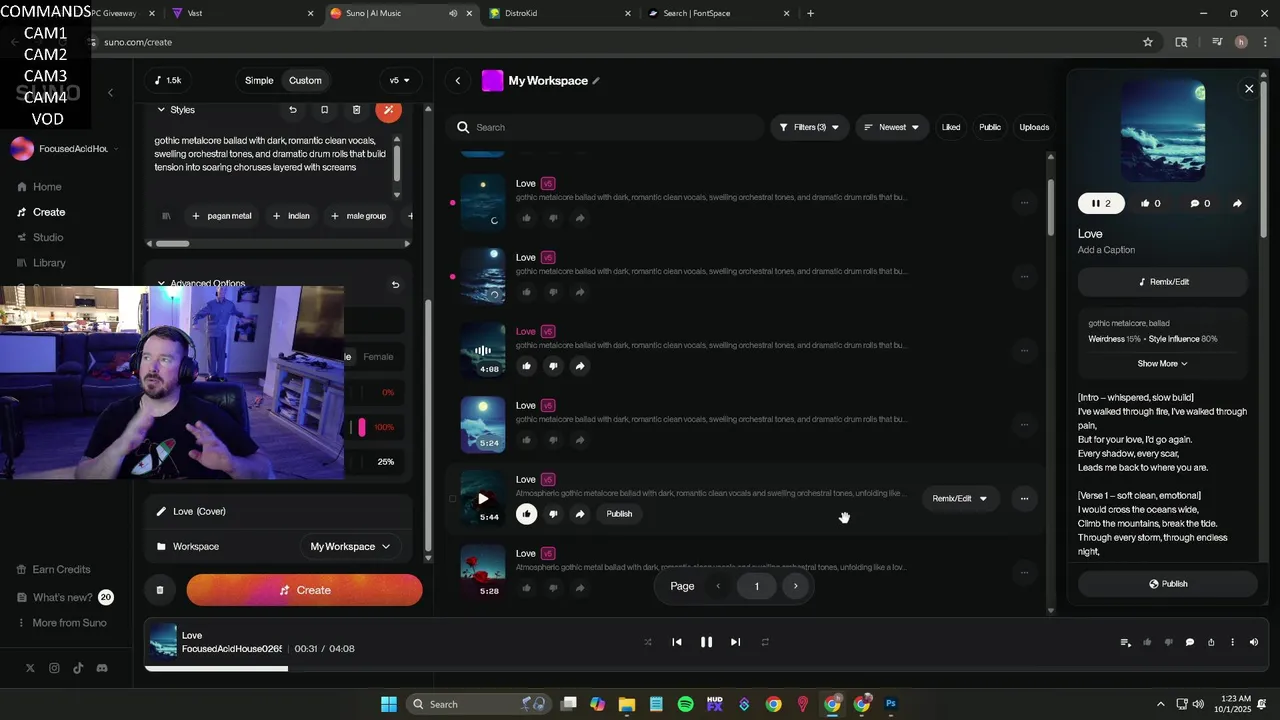
Task: Click the trash icon in Styles header
Action: click(356, 110)
